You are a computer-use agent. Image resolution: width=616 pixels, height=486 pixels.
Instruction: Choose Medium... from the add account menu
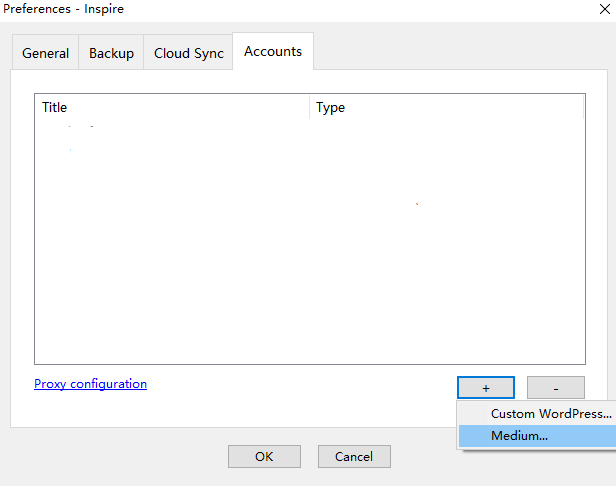(x=519, y=436)
